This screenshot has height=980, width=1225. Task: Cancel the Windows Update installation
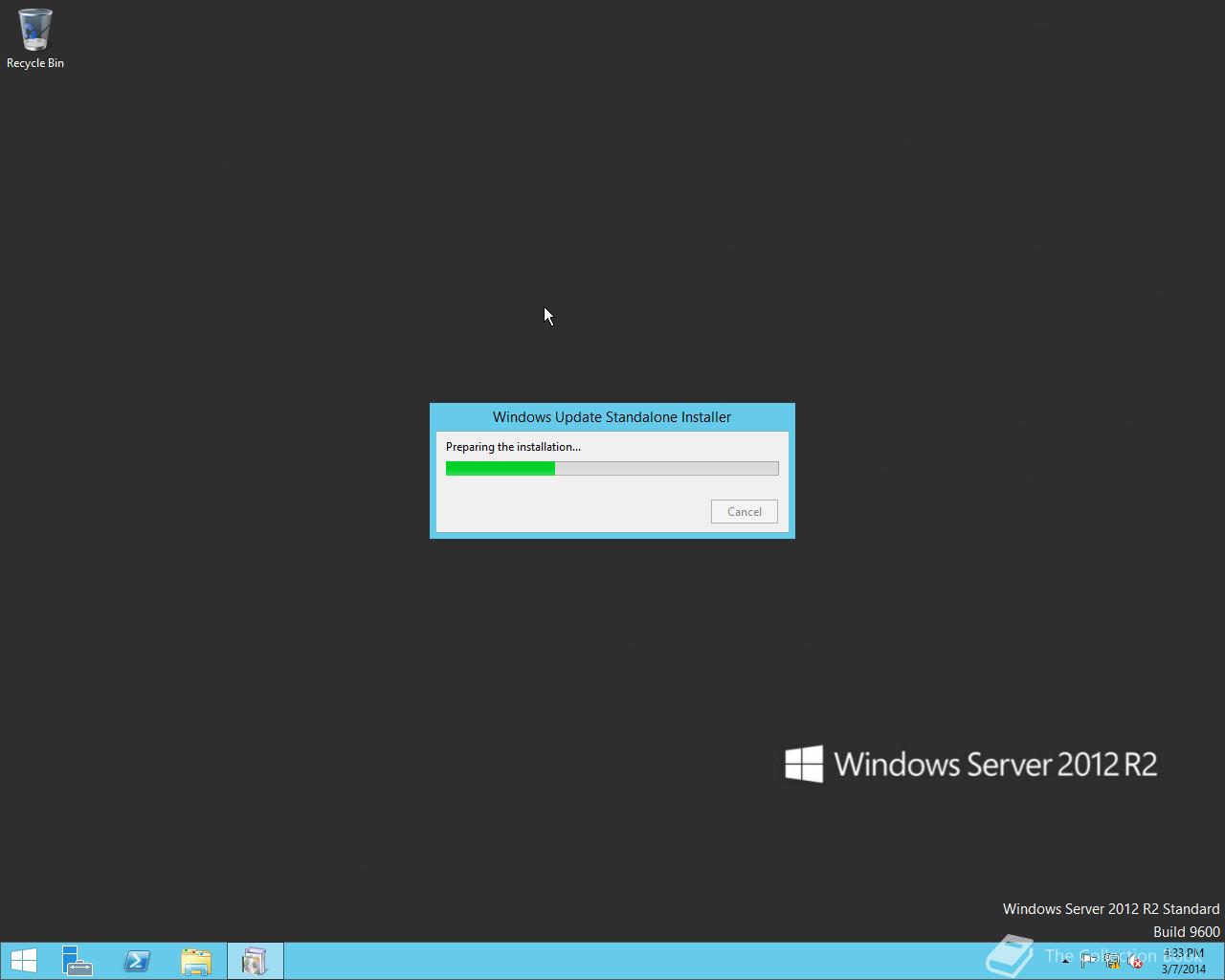pyautogui.click(x=744, y=511)
